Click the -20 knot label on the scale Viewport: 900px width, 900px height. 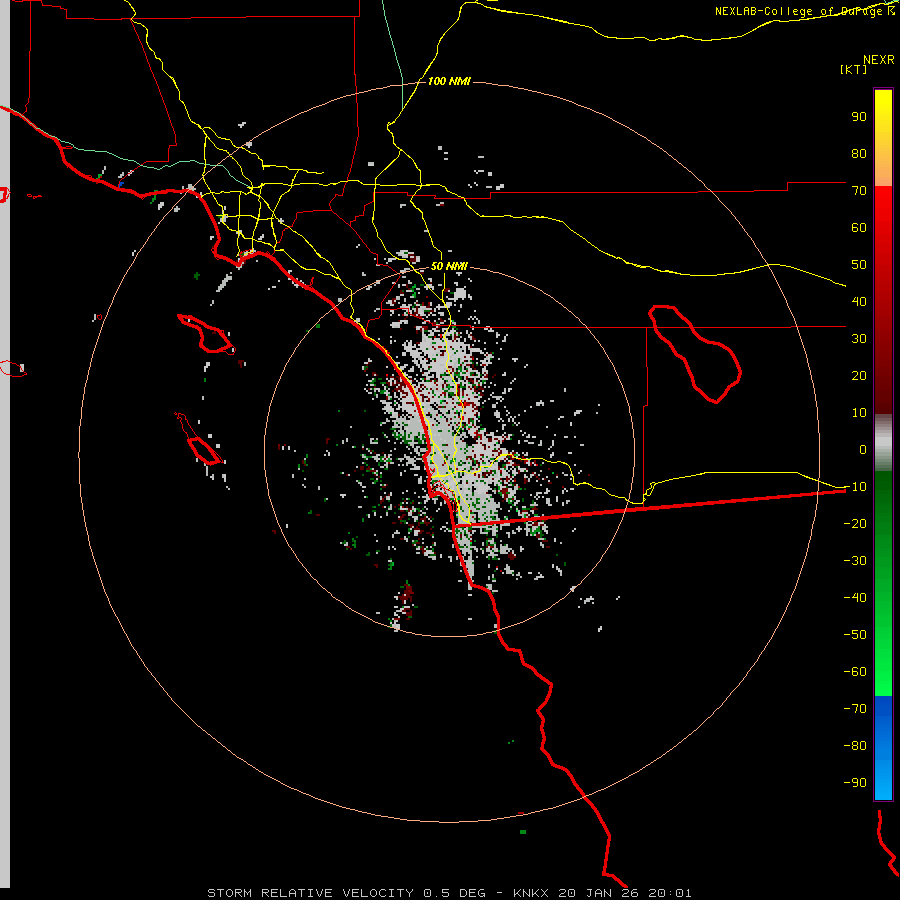click(855, 524)
